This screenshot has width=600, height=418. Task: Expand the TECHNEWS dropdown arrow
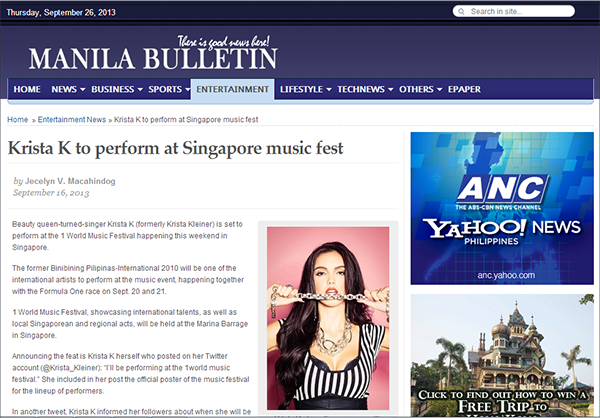(x=390, y=90)
